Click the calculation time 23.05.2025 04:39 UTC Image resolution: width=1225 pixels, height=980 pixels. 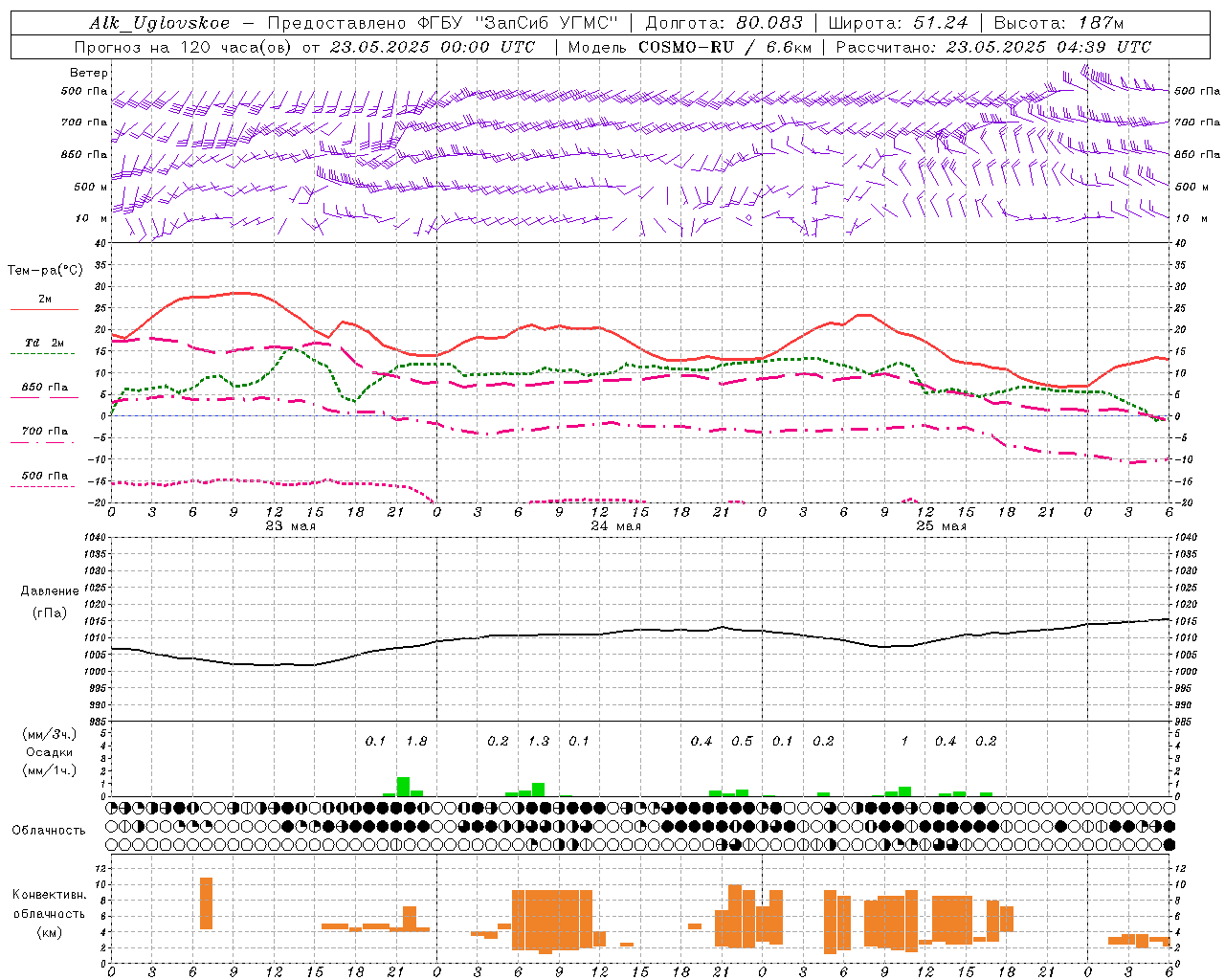click(1049, 47)
